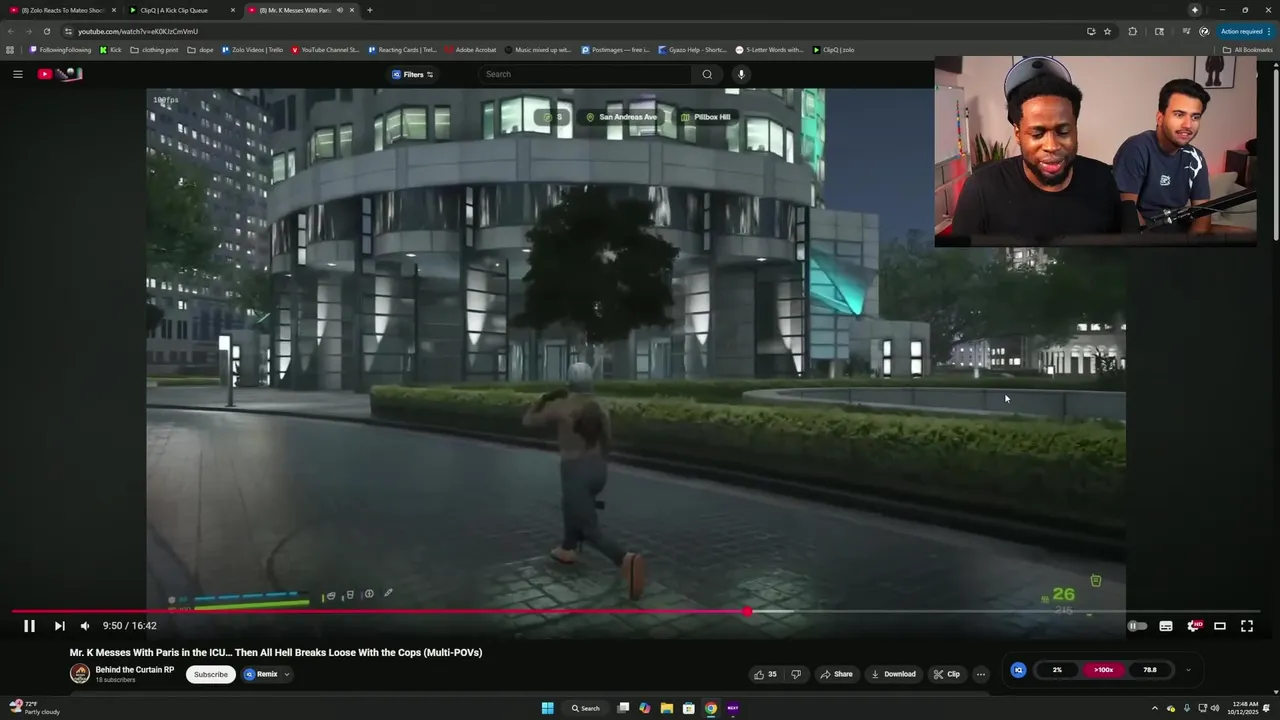
Task: Enter full screen mode
Action: pos(1247,626)
